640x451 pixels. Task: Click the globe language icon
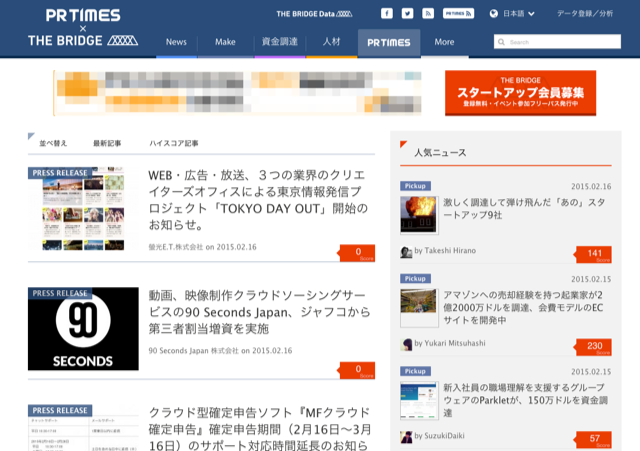click(x=493, y=13)
